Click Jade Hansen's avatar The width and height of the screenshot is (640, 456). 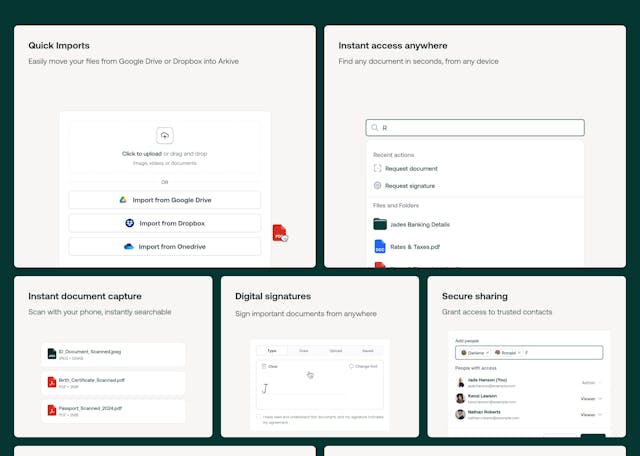pos(460,382)
